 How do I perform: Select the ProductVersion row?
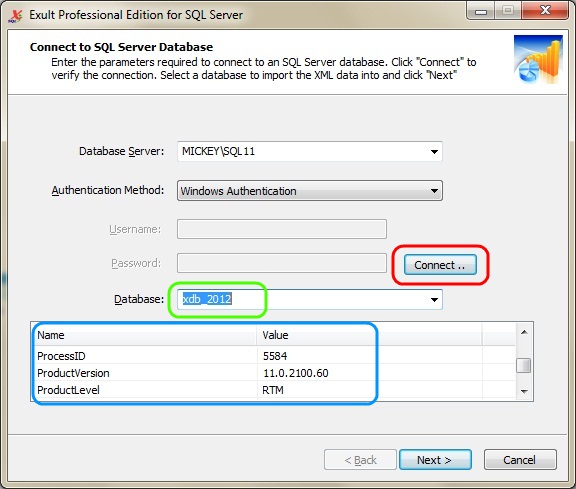274,373
